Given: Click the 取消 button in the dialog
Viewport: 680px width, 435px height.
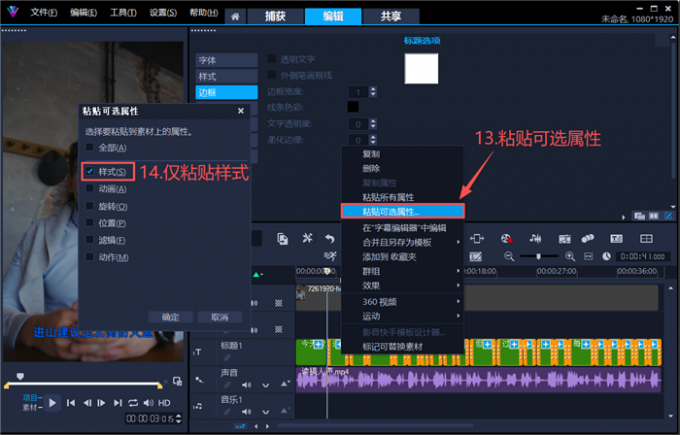Looking at the screenshot, I should (219, 317).
